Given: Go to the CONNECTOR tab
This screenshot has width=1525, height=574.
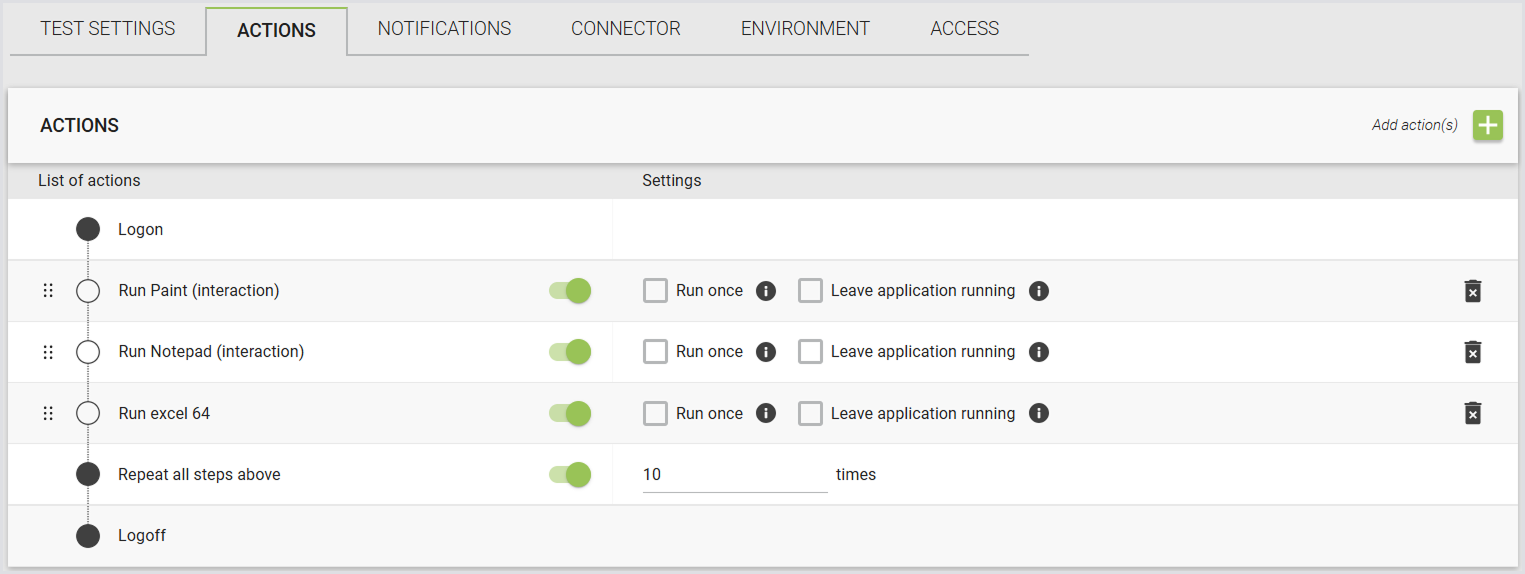Looking at the screenshot, I should tap(626, 29).
